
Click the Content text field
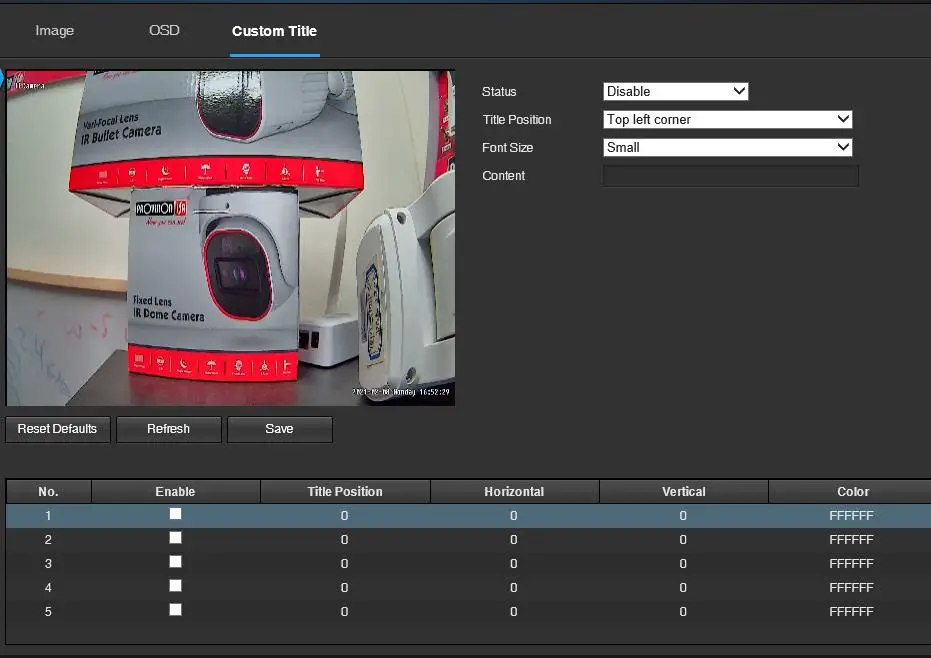pos(730,176)
